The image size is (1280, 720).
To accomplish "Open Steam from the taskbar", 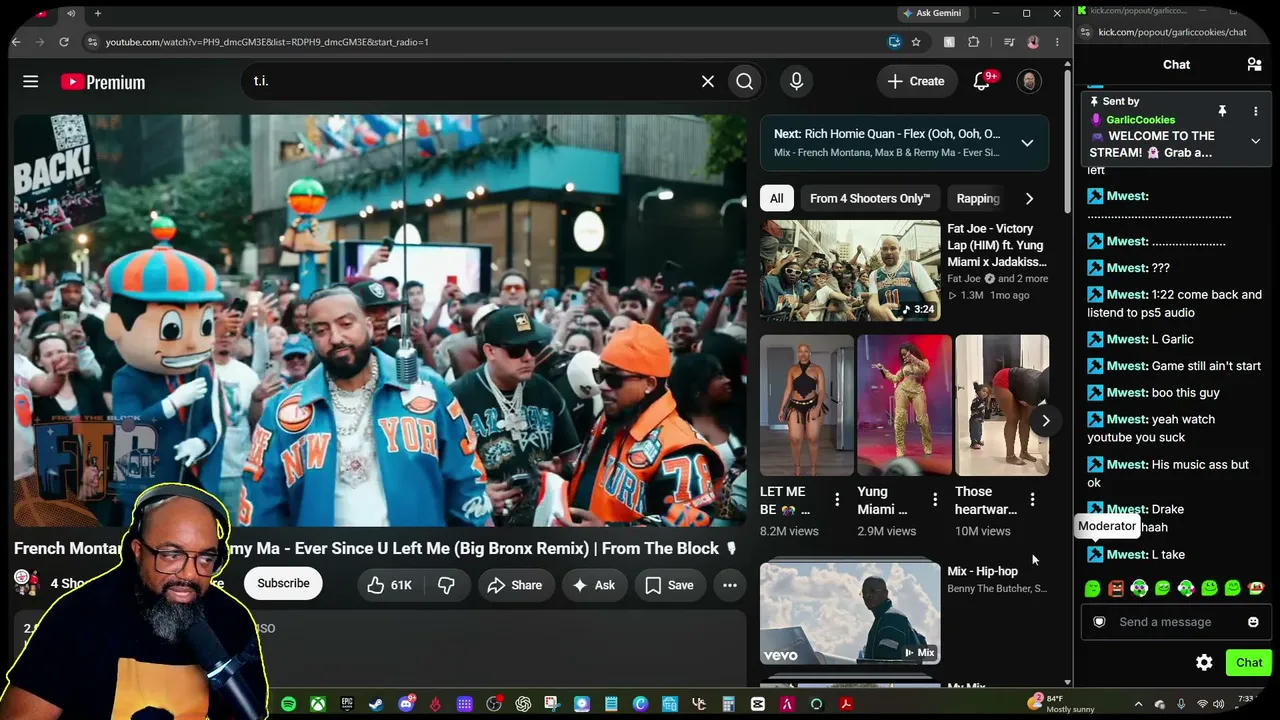I will [x=376, y=704].
